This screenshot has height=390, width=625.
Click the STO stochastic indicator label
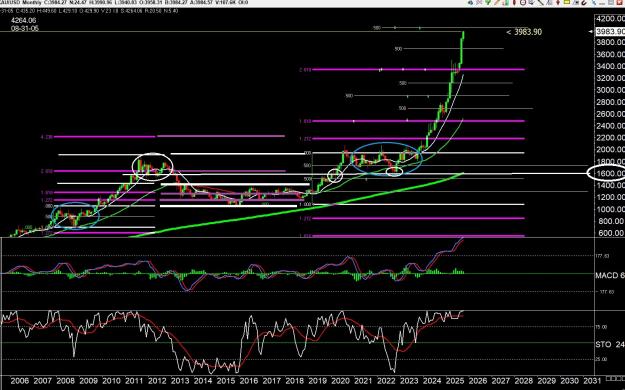(610, 344)
